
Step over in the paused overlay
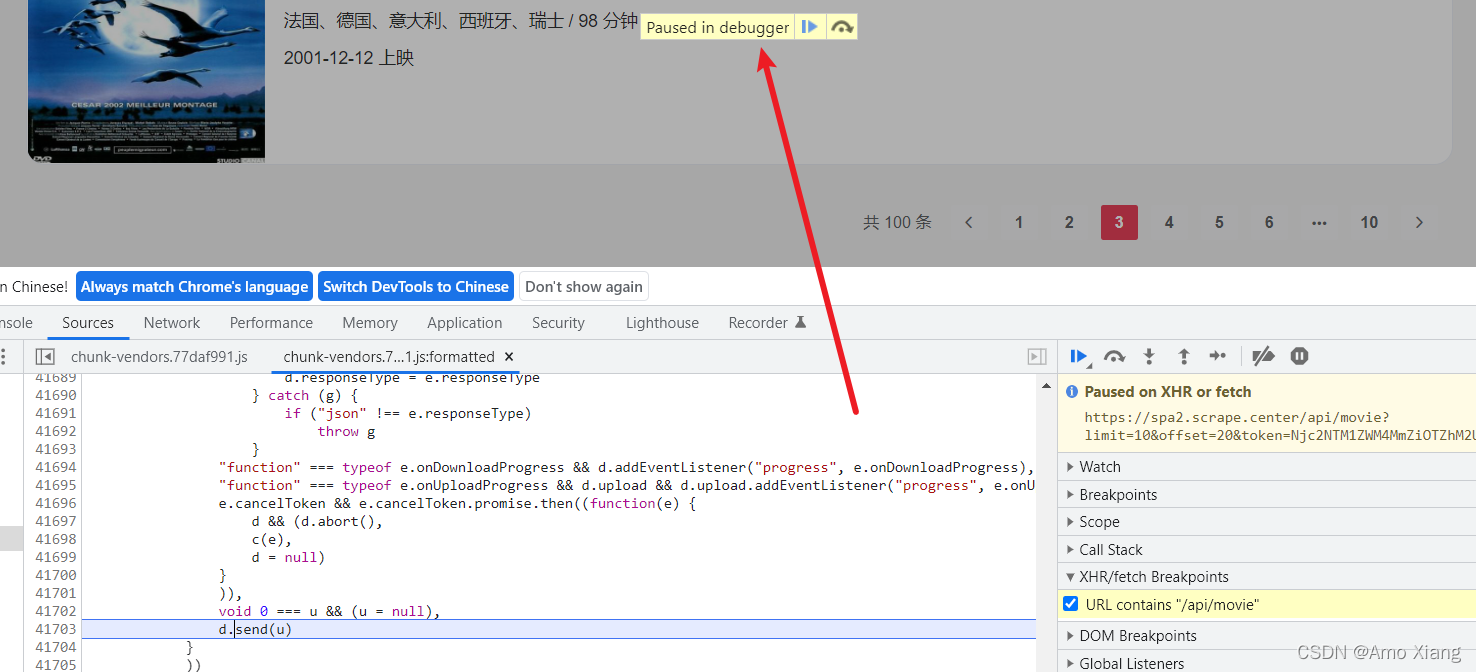click(x=842, y=27)
